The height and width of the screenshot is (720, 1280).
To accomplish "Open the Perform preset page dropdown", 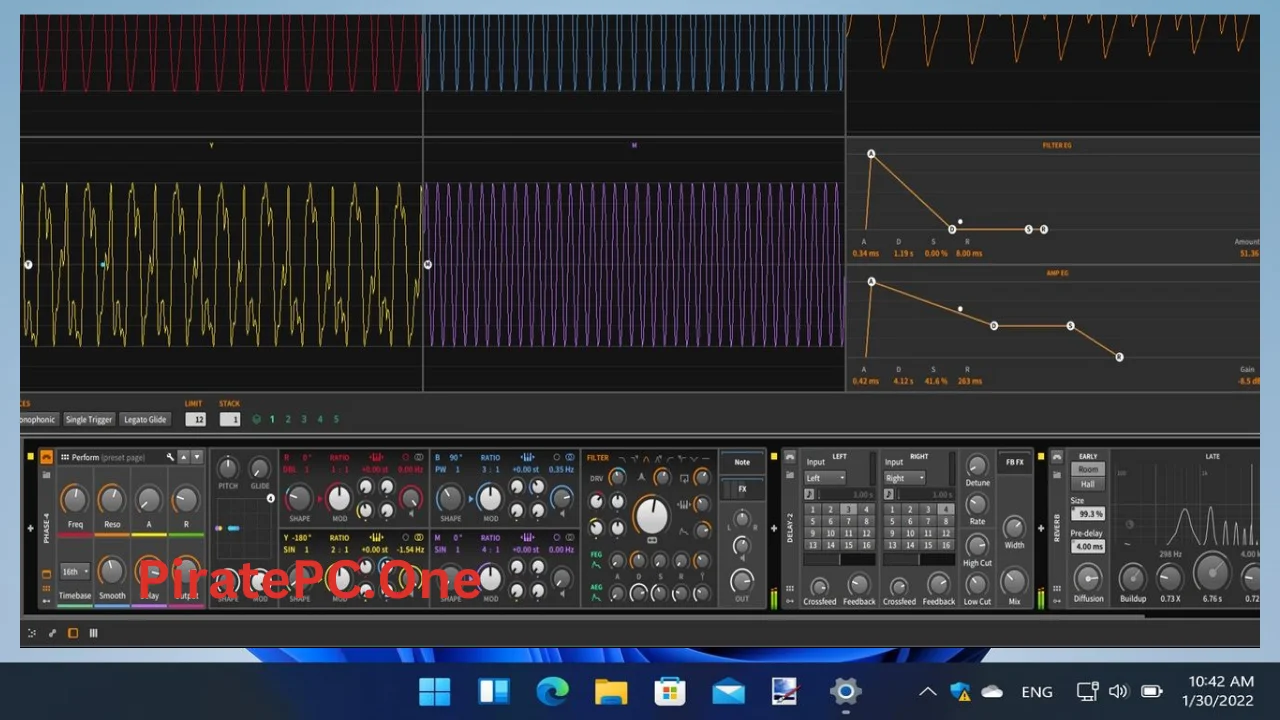I will [x=110, y=457].
